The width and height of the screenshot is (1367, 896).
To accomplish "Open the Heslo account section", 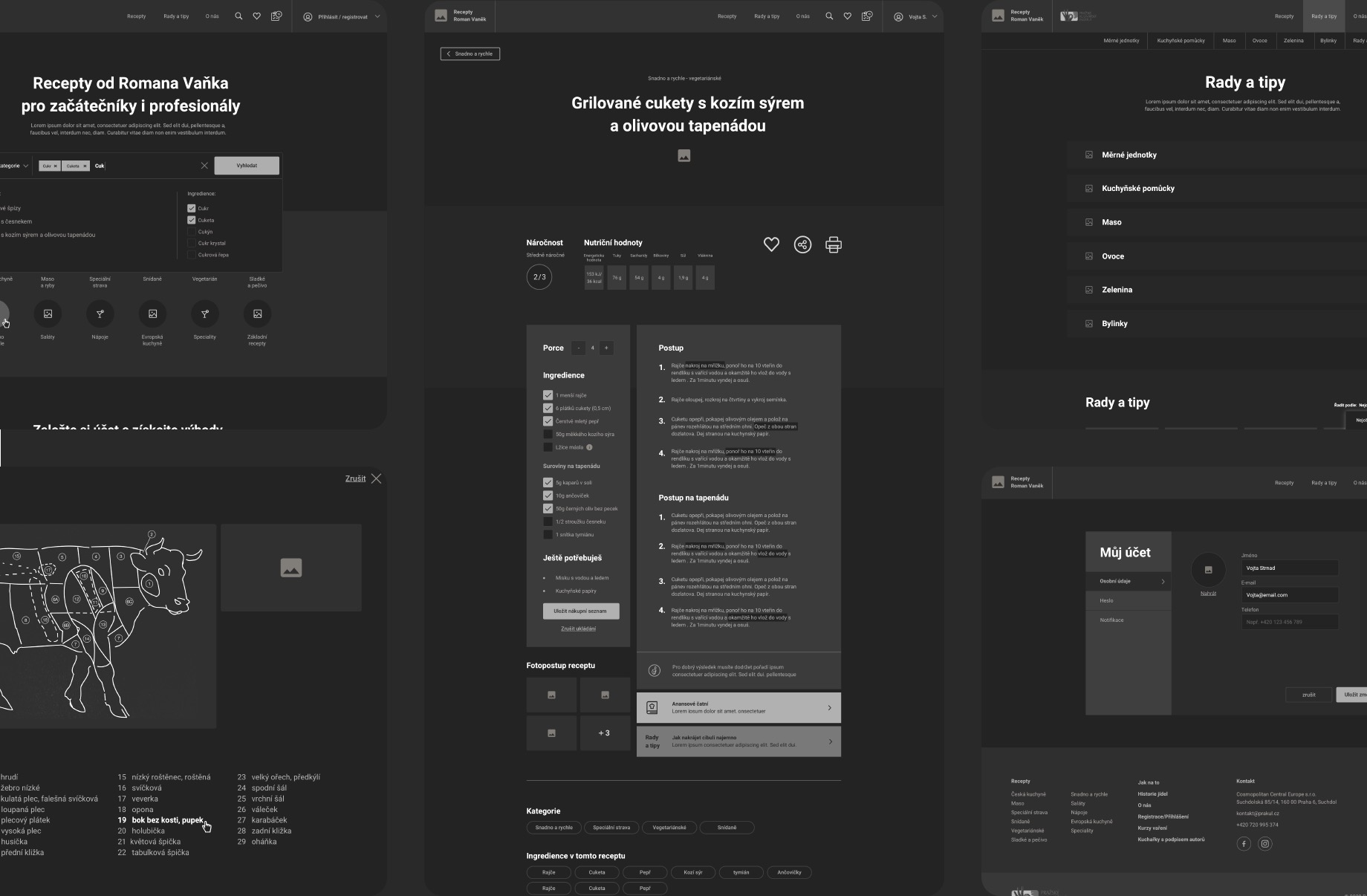I will pos(1128,600).
